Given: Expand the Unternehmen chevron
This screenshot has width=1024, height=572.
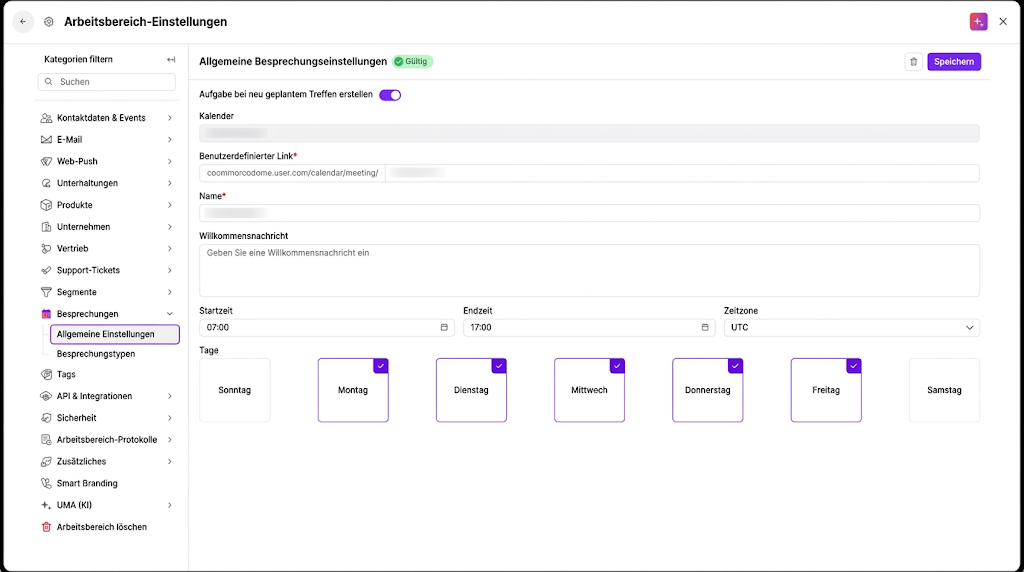Looking at the screenshot, I should pos(170,227).
